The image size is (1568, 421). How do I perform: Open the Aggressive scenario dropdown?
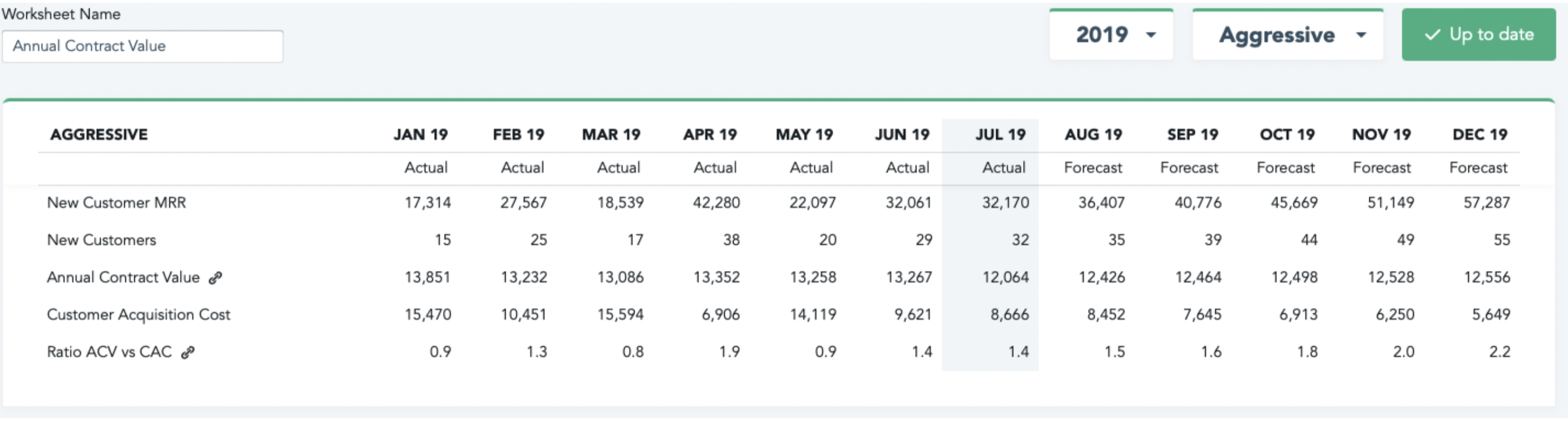pos(1287,35)
